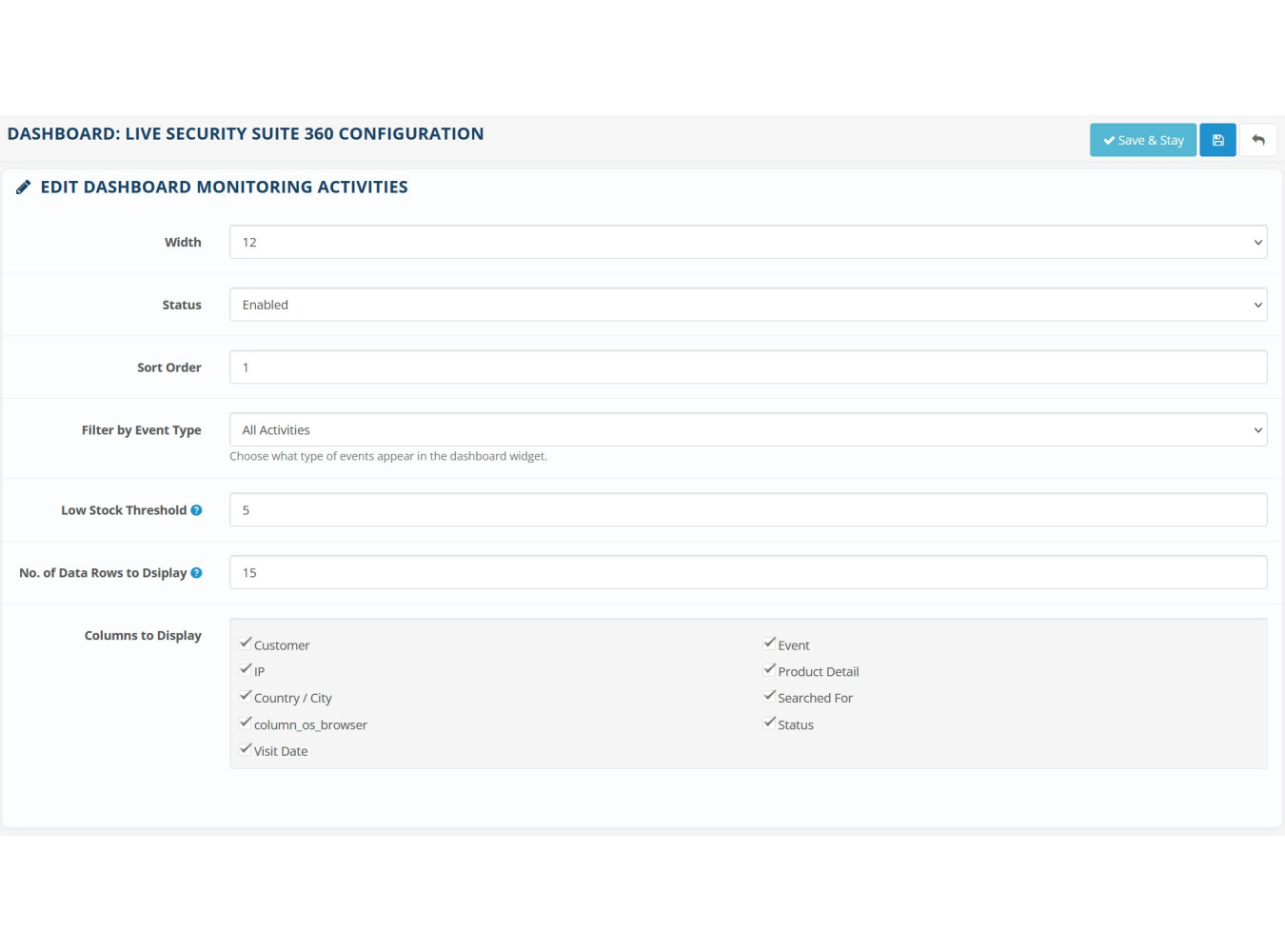
Task: Click the Save & Stay button
Action: click(x=1142, y=140)
